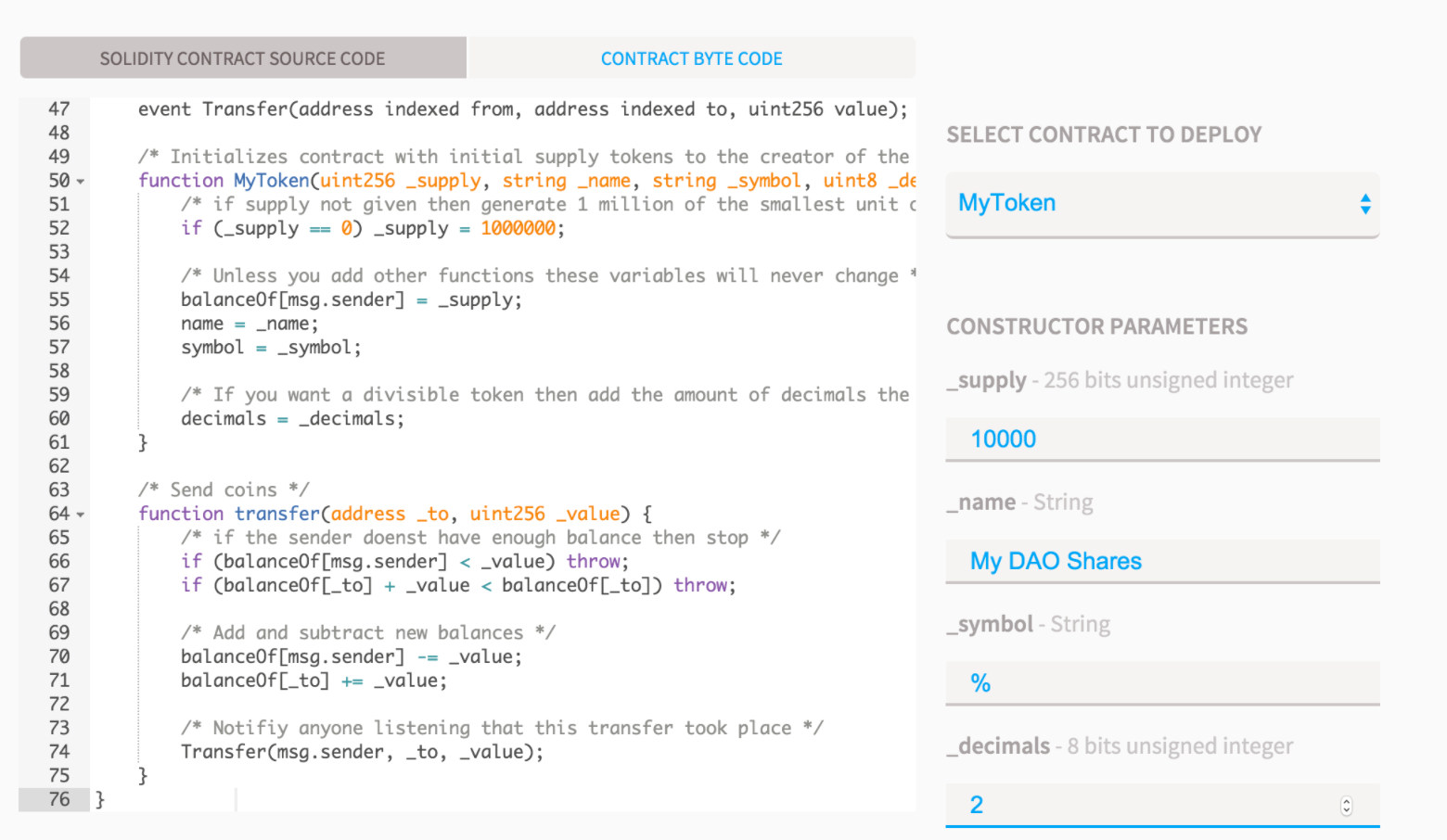This screenshot has width=1447, height=840.
Task: Click the 1000000 literal on line 52
Action: 518,228
